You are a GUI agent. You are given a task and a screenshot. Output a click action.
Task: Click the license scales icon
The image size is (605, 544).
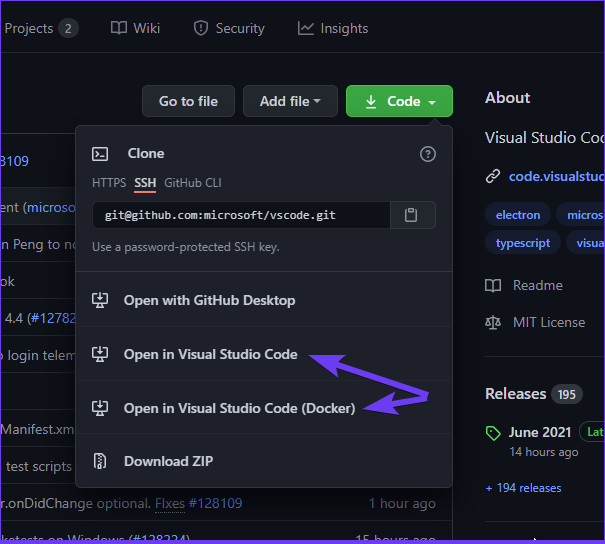coord(493,322)
